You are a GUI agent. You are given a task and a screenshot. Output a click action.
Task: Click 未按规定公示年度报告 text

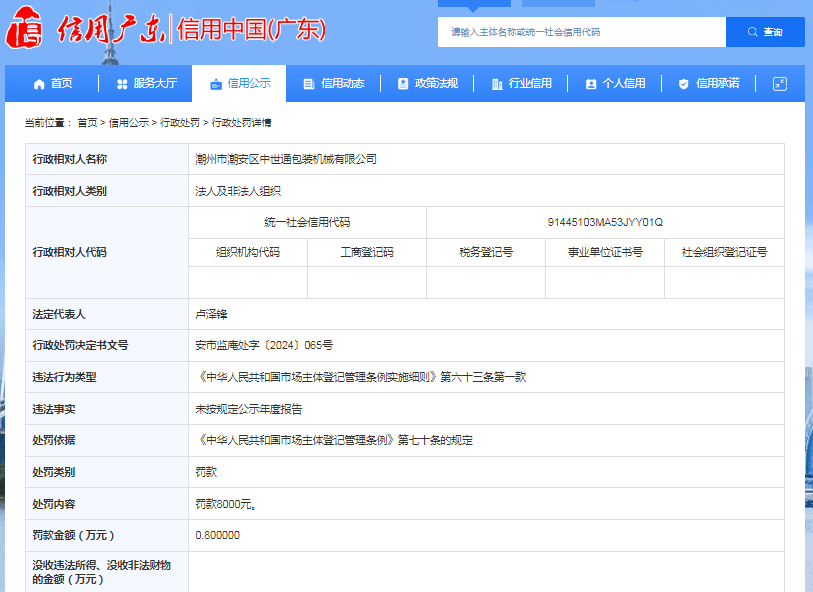click(x=248, y=409)
